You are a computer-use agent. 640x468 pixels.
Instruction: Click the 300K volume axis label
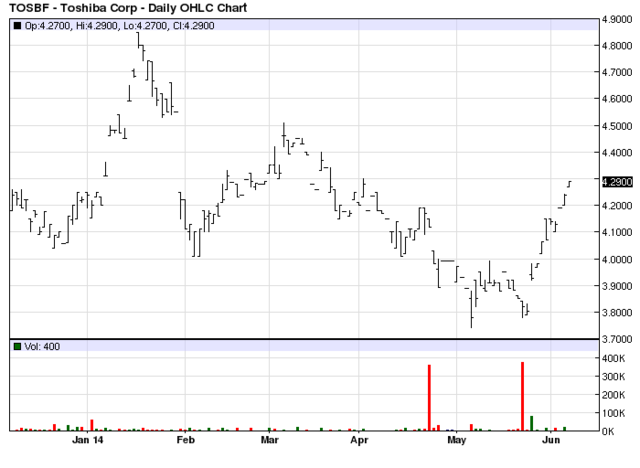coord(613,377)
